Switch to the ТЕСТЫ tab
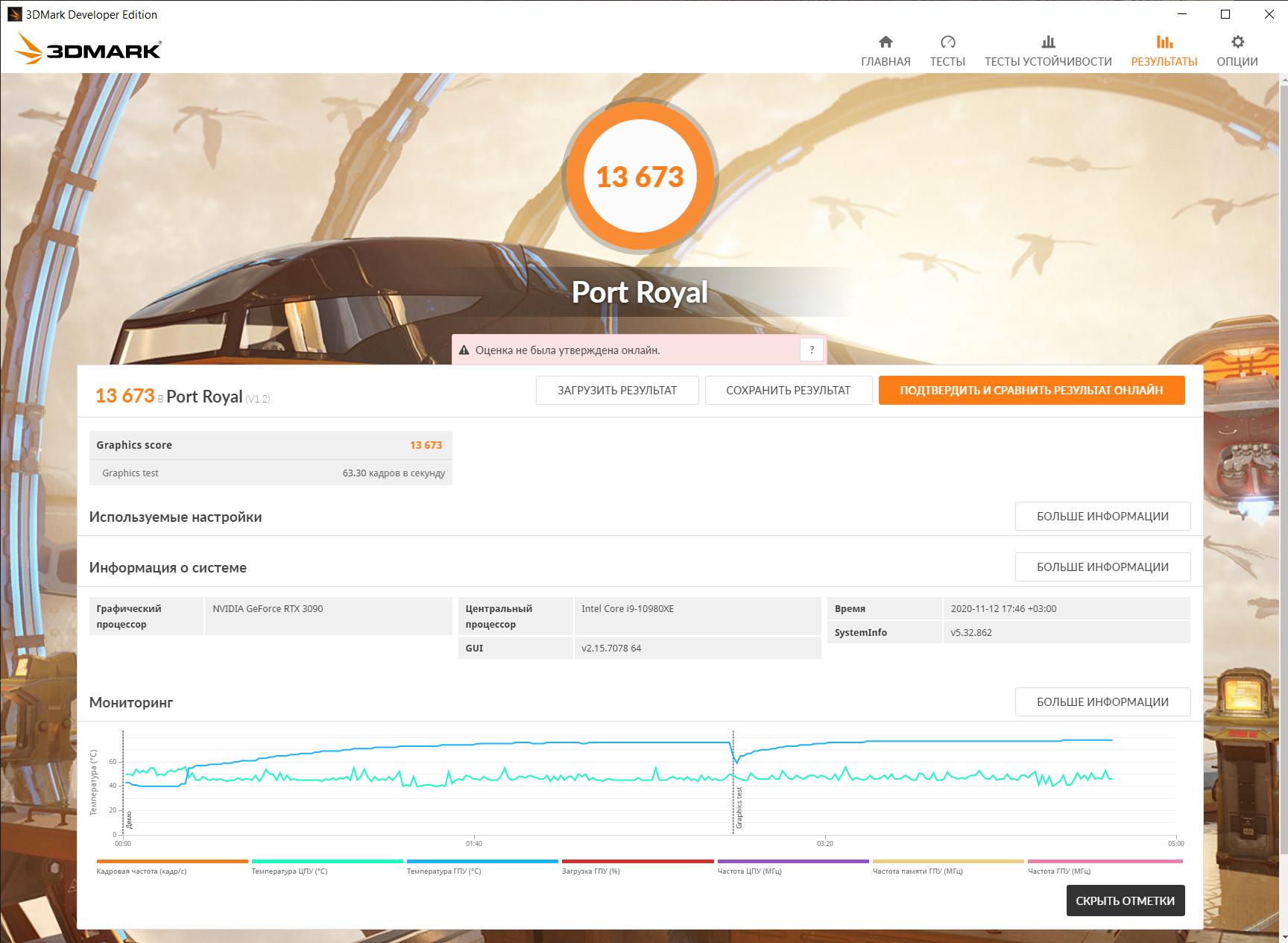 click(x=947, y=51)
